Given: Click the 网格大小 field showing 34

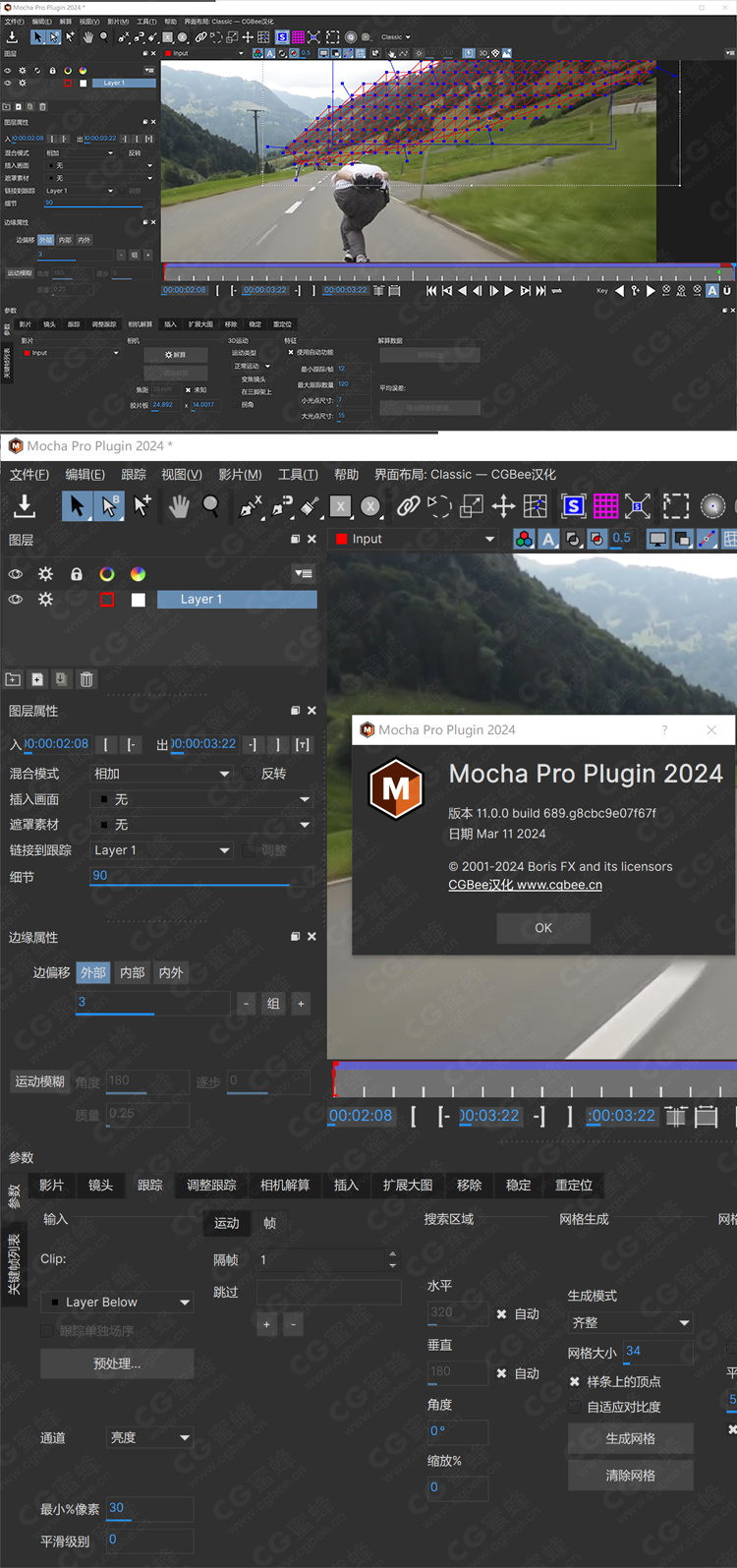Looking at the screenshot, I should pos(658,1352).
